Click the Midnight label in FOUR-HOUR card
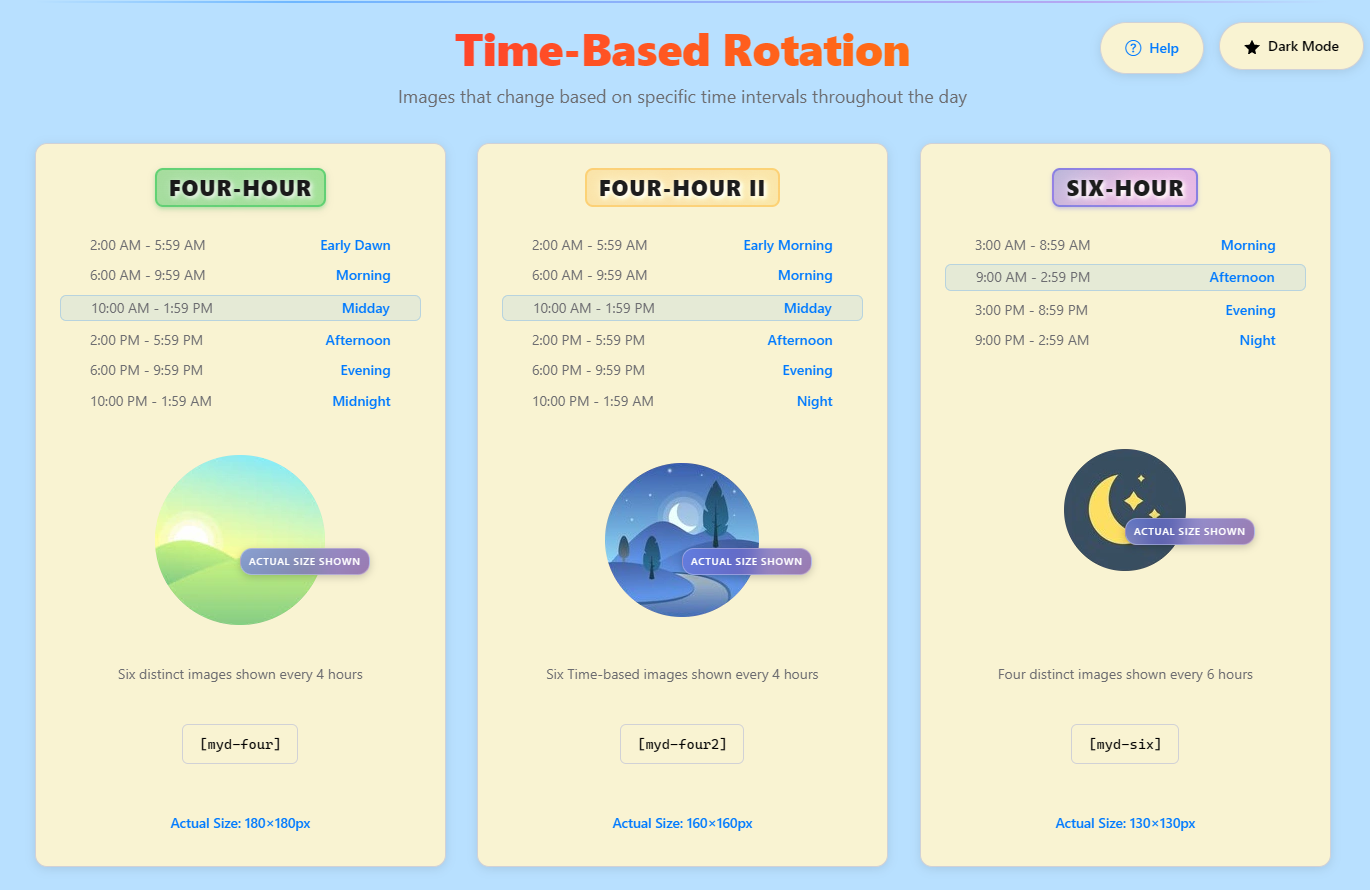The width and height of the screenshot is (1370, 890). (361, 401)
